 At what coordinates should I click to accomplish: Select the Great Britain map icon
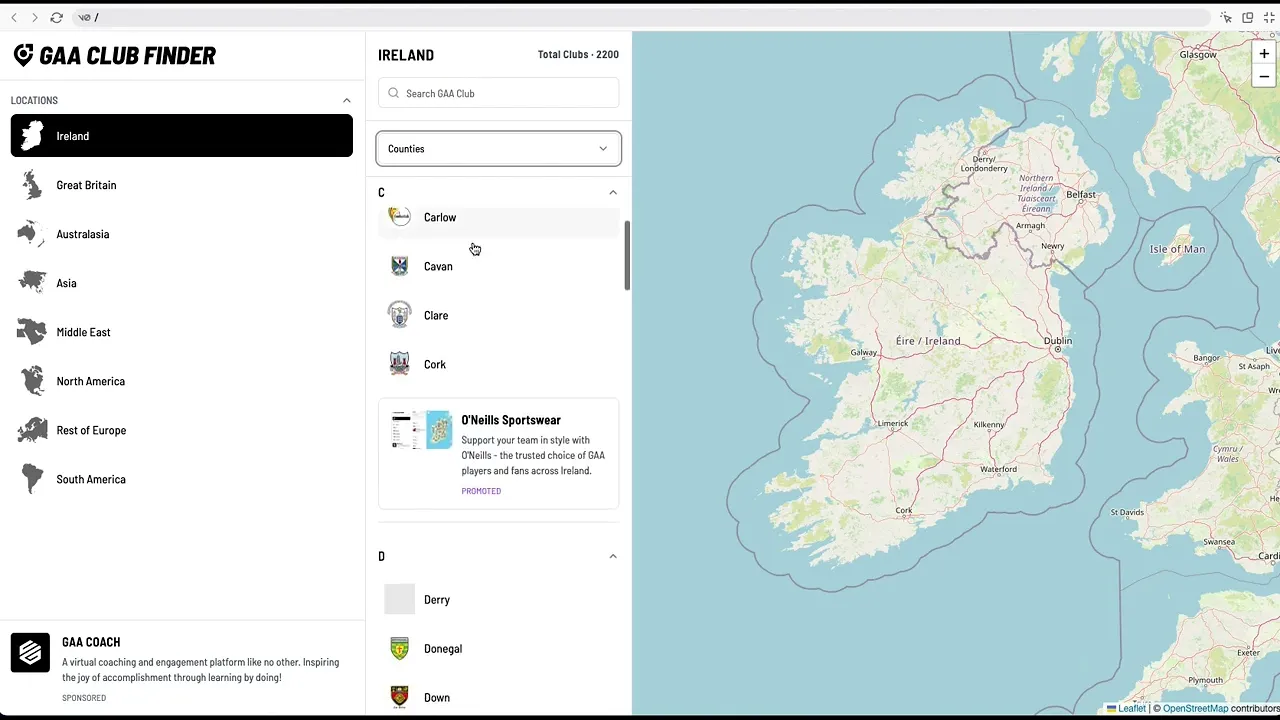33,185
